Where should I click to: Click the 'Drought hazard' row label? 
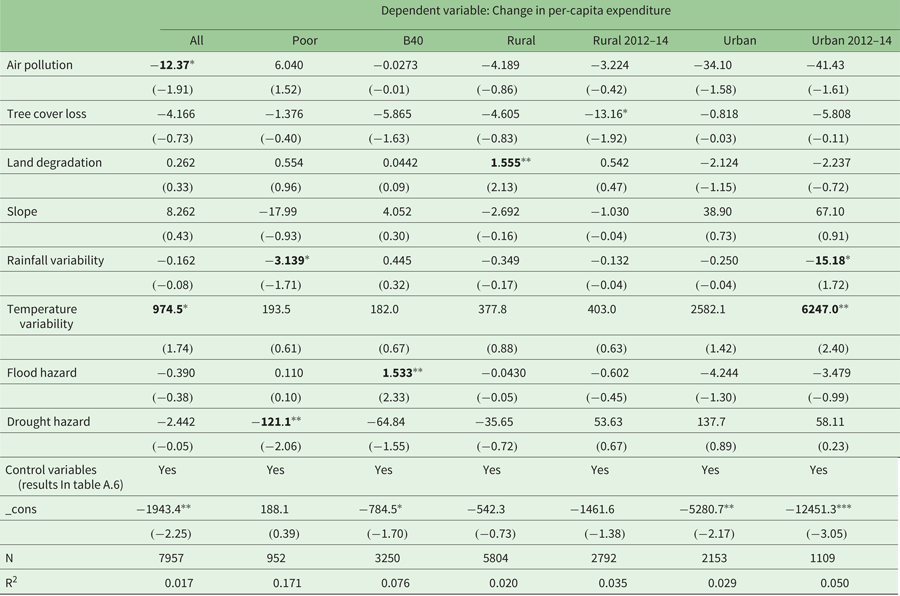point(48,421)
